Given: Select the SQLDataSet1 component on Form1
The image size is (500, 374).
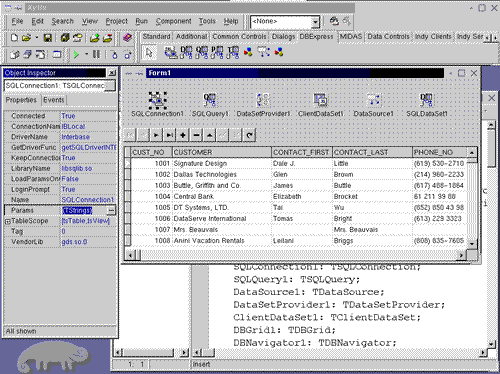Looking at the screenshot, I should [426, 100].
